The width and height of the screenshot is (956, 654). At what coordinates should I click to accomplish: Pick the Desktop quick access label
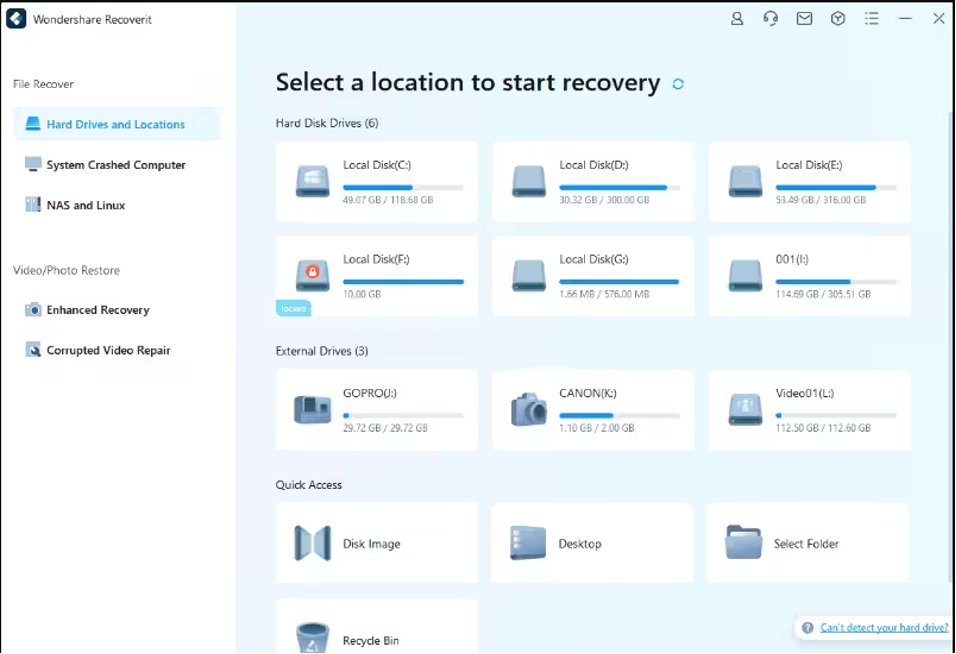tap(580, 544)
